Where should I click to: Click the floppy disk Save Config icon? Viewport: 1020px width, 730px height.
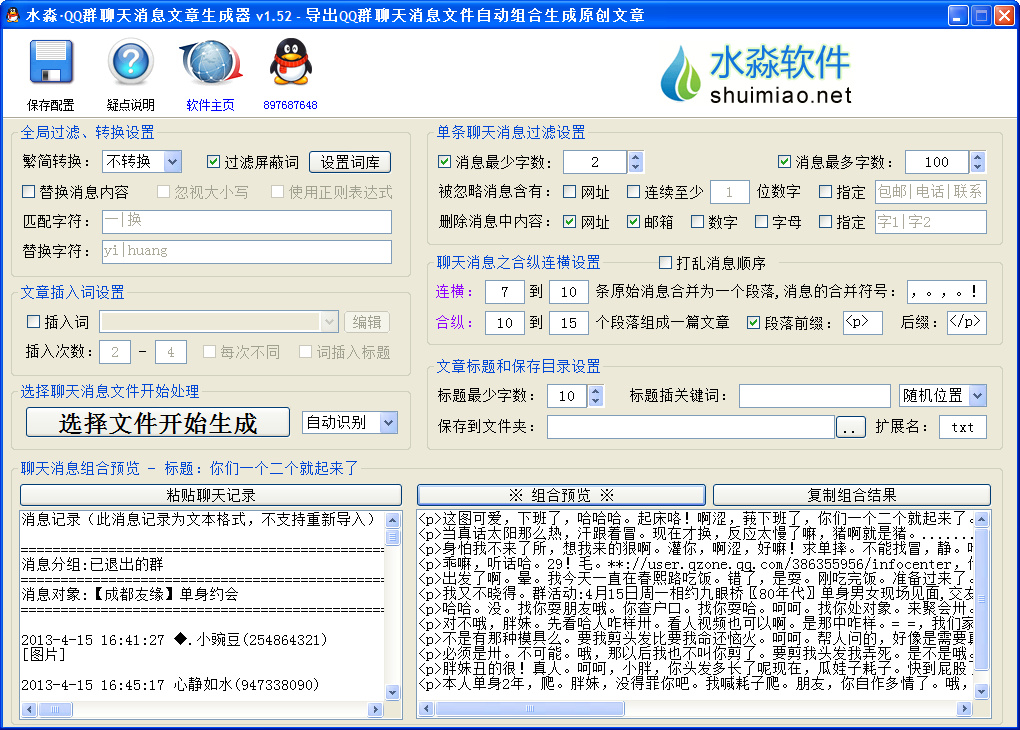click(51, 62)
